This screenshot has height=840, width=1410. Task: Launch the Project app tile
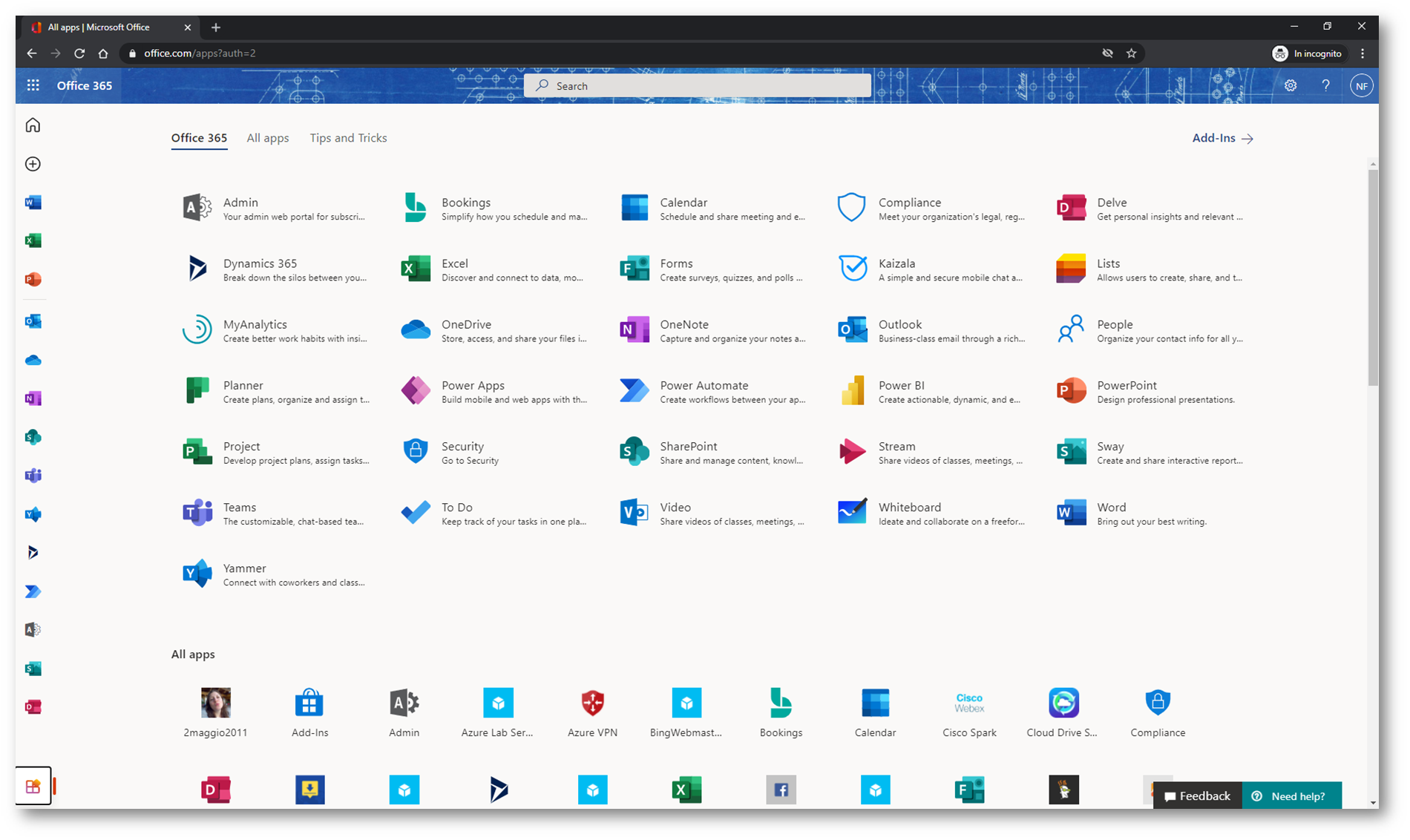pyautogui.click(x=275, y=452)
